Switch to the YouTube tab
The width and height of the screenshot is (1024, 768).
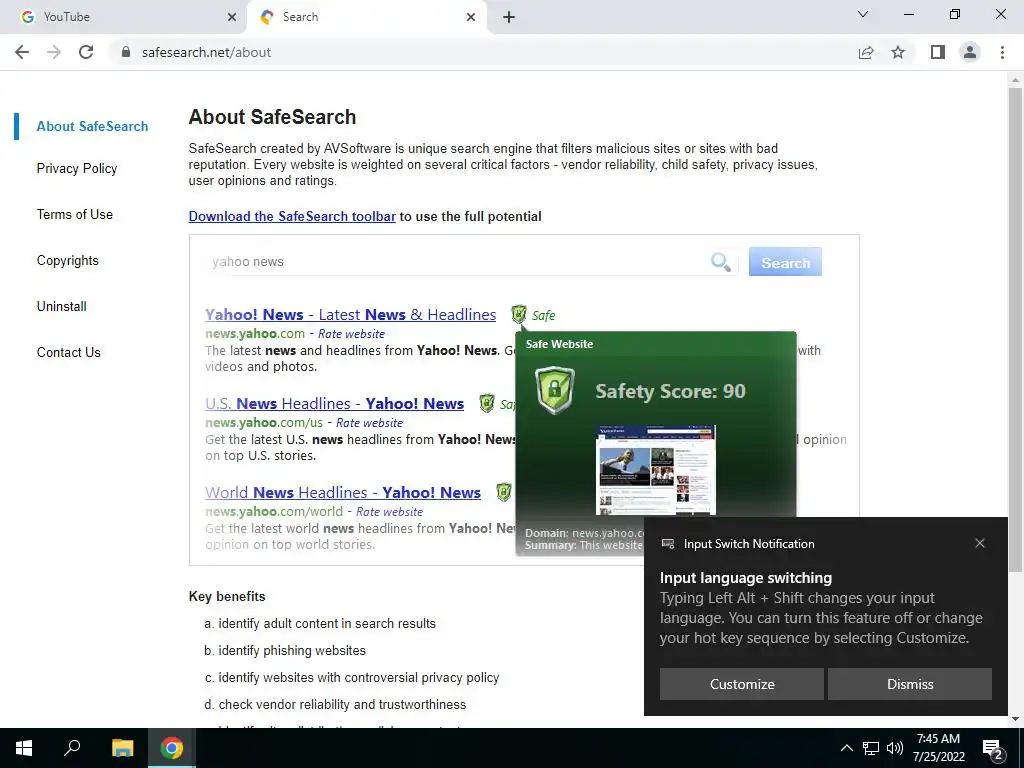[123, 17]
